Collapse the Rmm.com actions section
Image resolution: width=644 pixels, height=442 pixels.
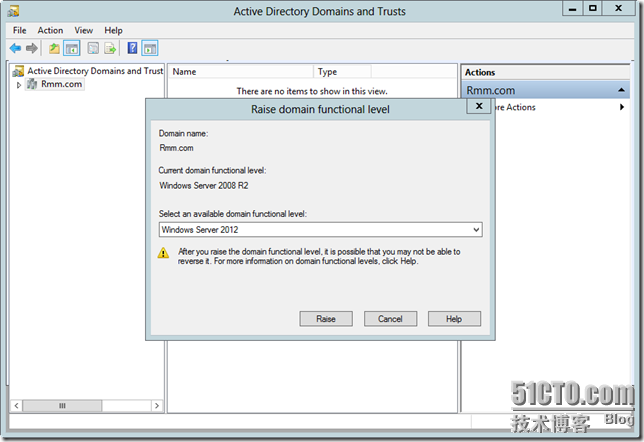click(621, 90)
